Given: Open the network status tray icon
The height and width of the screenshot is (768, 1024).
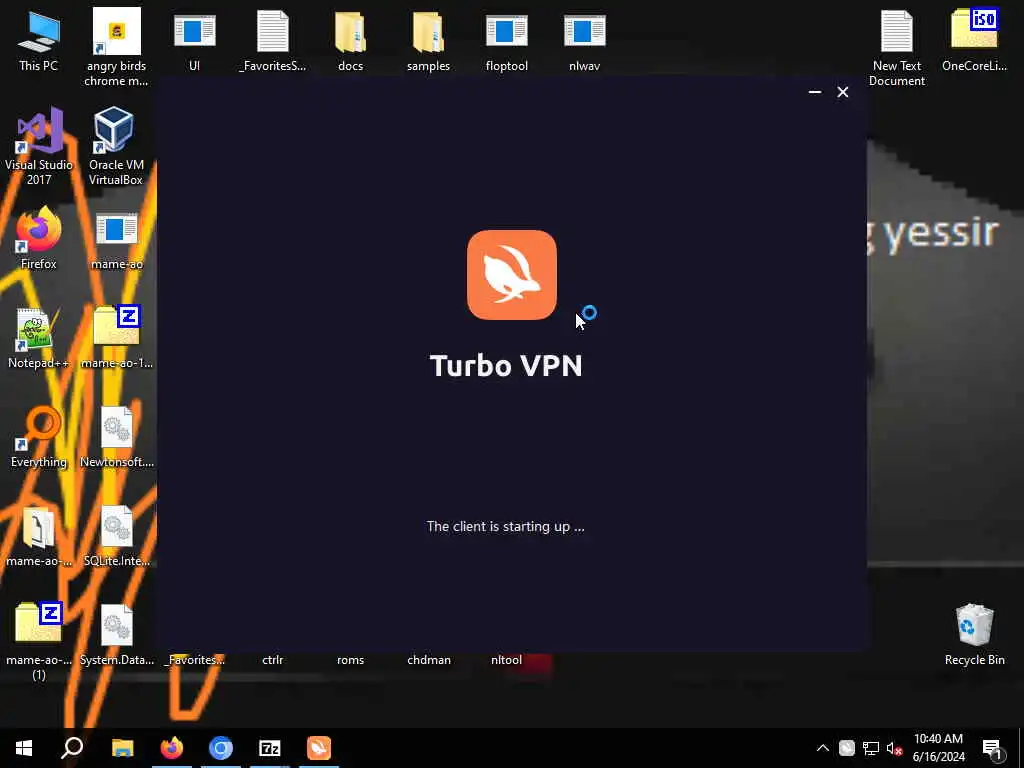Looking at the screenshot, I should pyautogui.click(x=871, y=748).
